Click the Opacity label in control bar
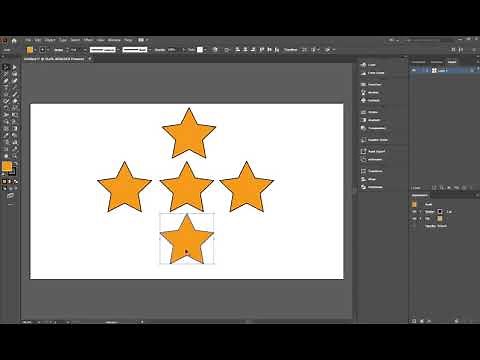The height and width of the screenshot is (360, 480). coord(160,50)
